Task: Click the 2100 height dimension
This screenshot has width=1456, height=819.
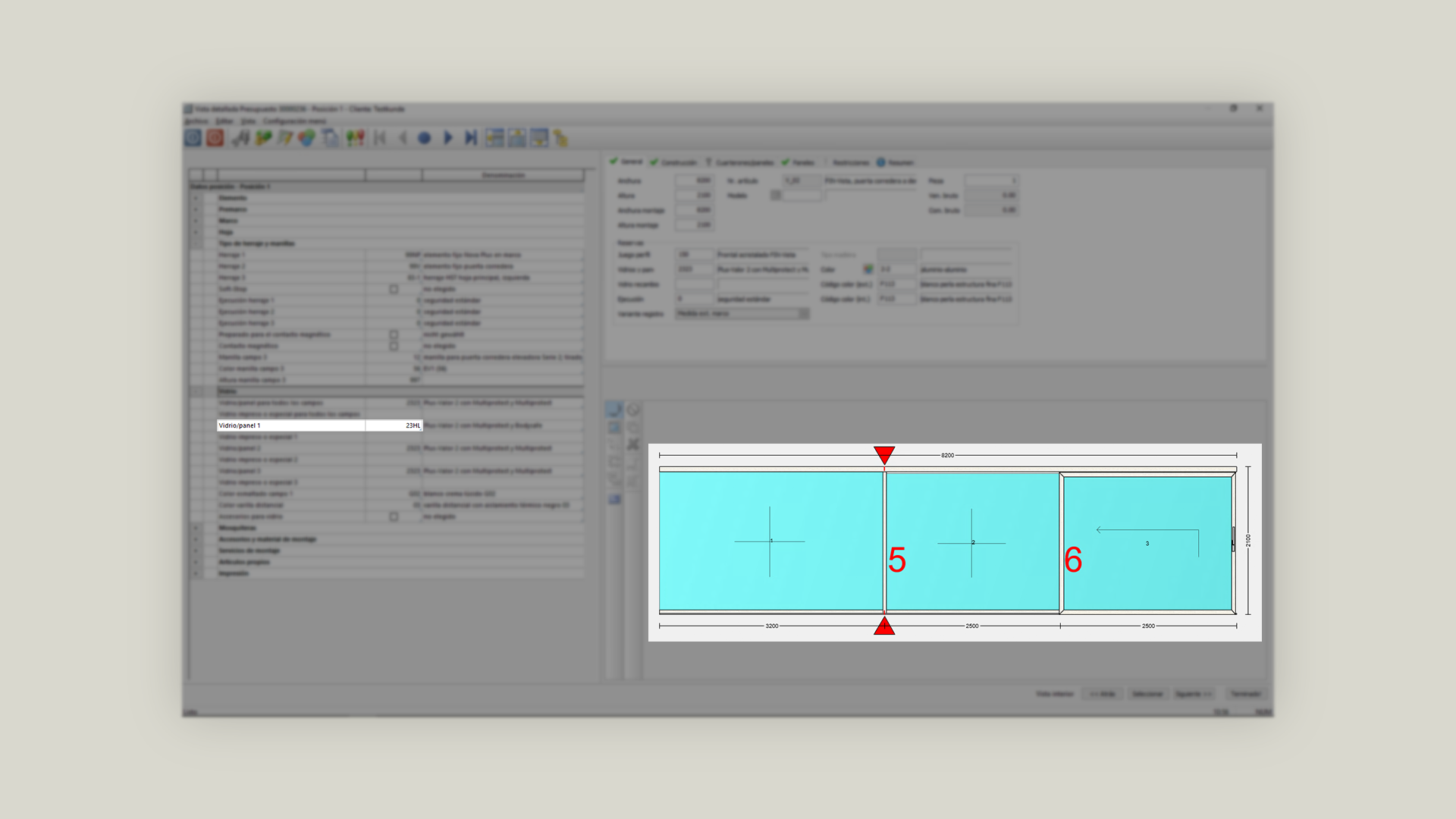Action: point(1248,540)
